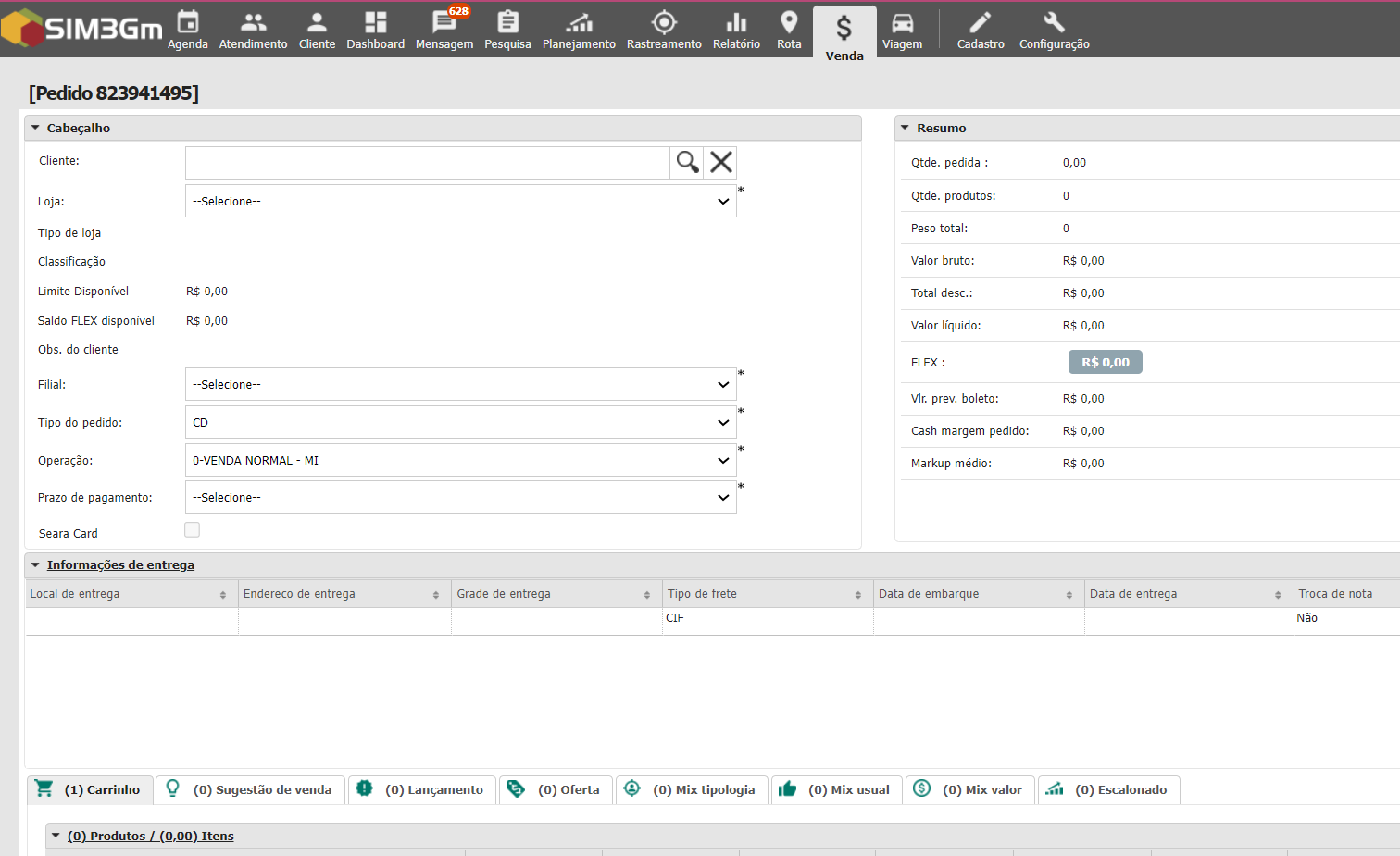Focus the Cliente input field

[428, 162]
